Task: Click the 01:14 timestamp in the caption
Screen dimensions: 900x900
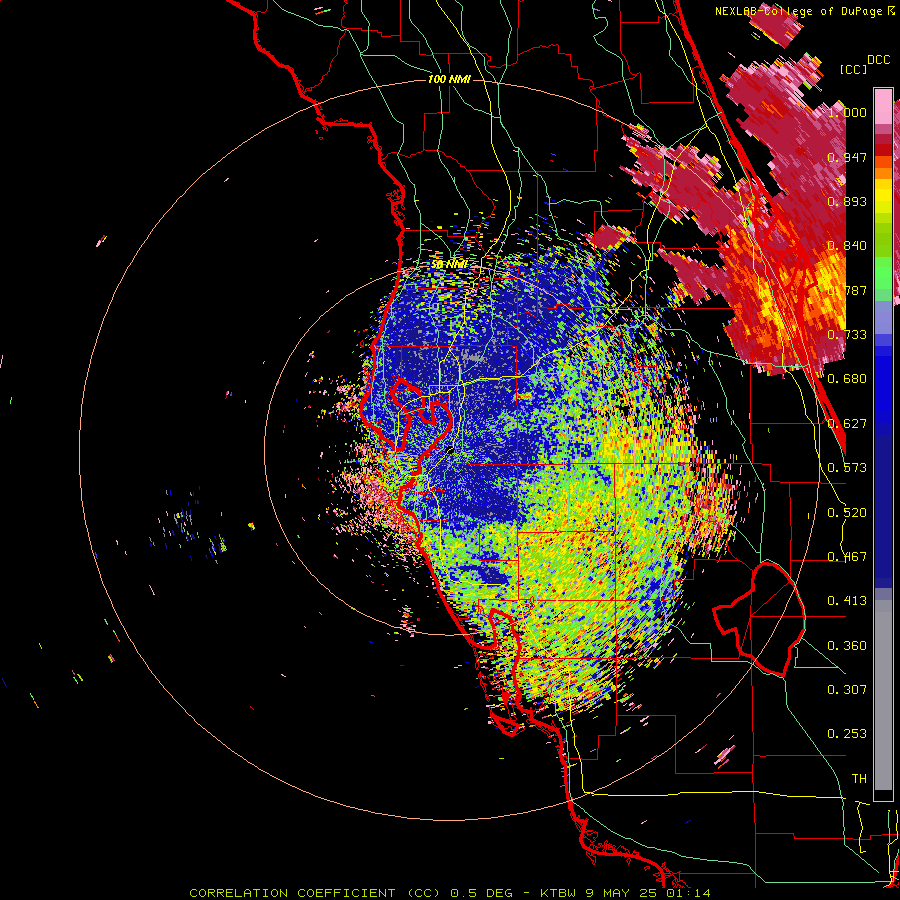Action: [688, 893]
